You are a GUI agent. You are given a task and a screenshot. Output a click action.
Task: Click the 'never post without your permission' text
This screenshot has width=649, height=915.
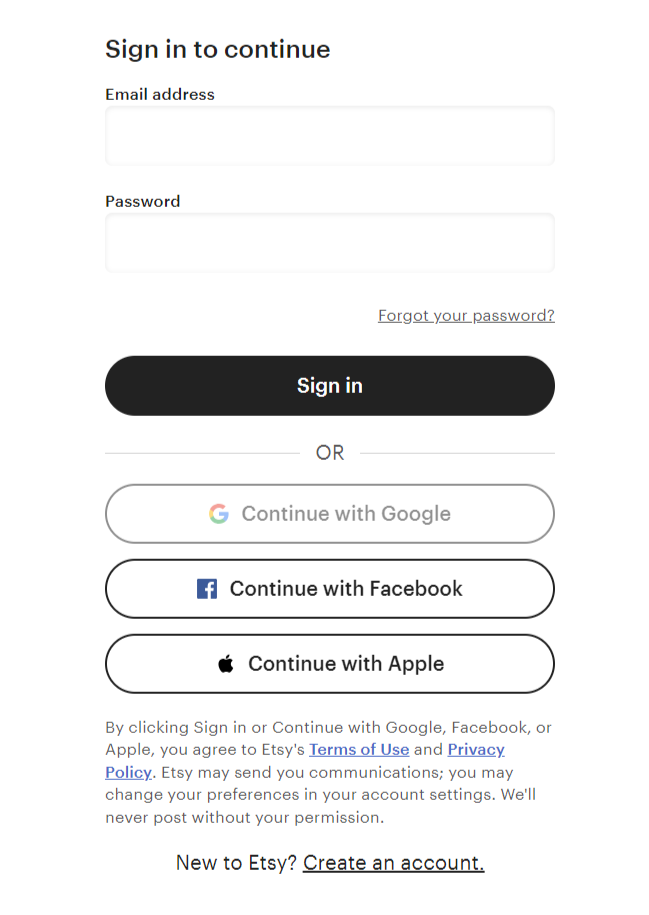(x=244, y=818)
